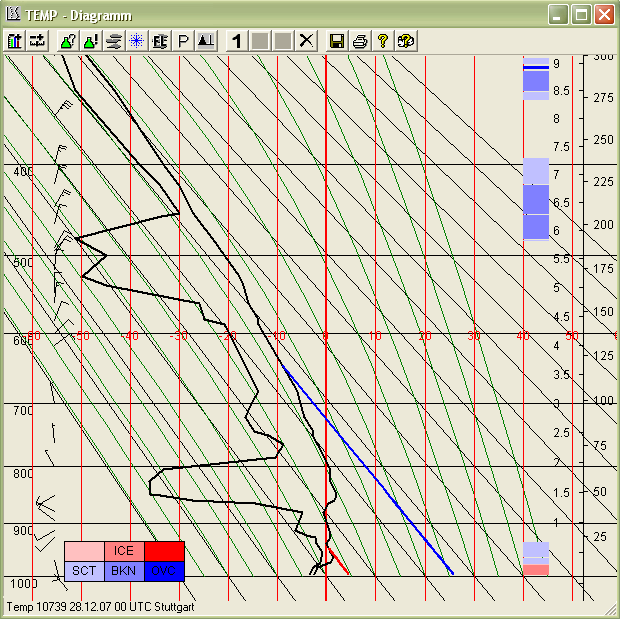The height and width of the screenshot is (619, 620).
Task: Click the green flask question mark icon
Action: point(68,41)
